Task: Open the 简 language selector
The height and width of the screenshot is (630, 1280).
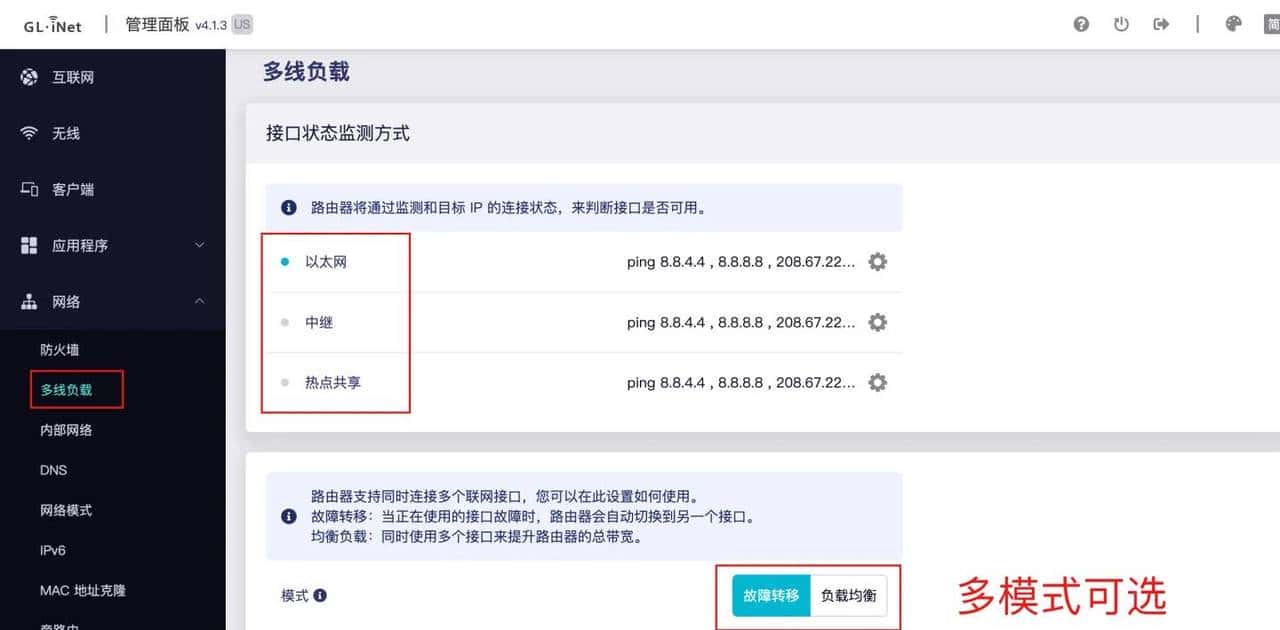Action: (1271, 23)
